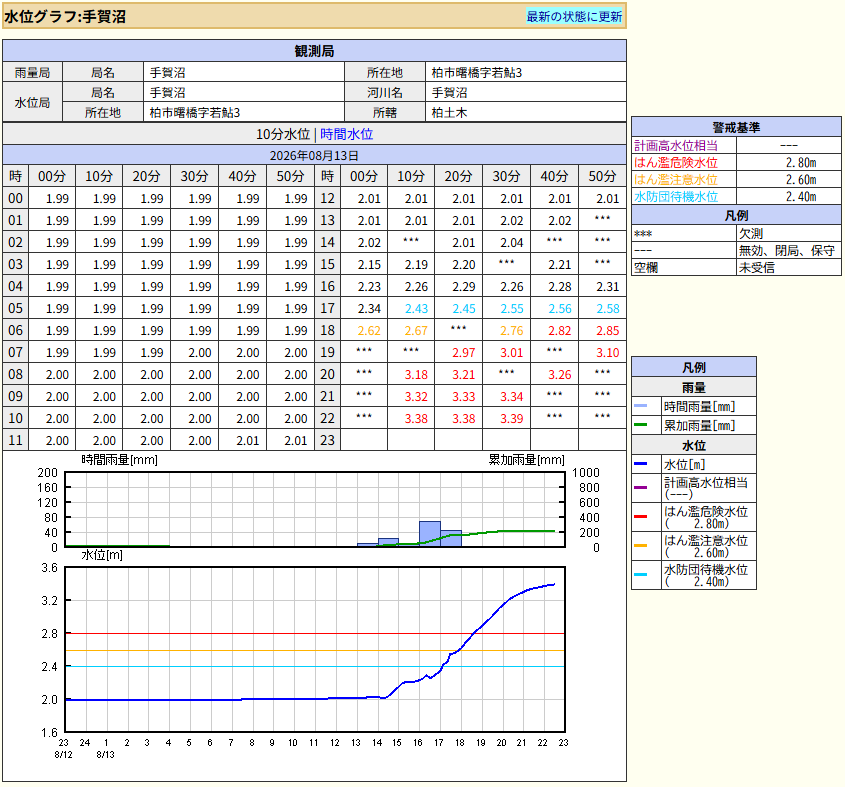Click the 欠測 legend entry
Screen dimensions: 845x787
[750, 233]
